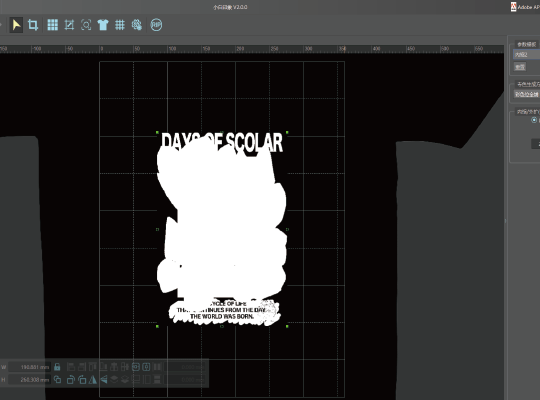Toggle the hash grid lines icon
This screenshot has width=540, height=400.
click(x=120, y=25)
